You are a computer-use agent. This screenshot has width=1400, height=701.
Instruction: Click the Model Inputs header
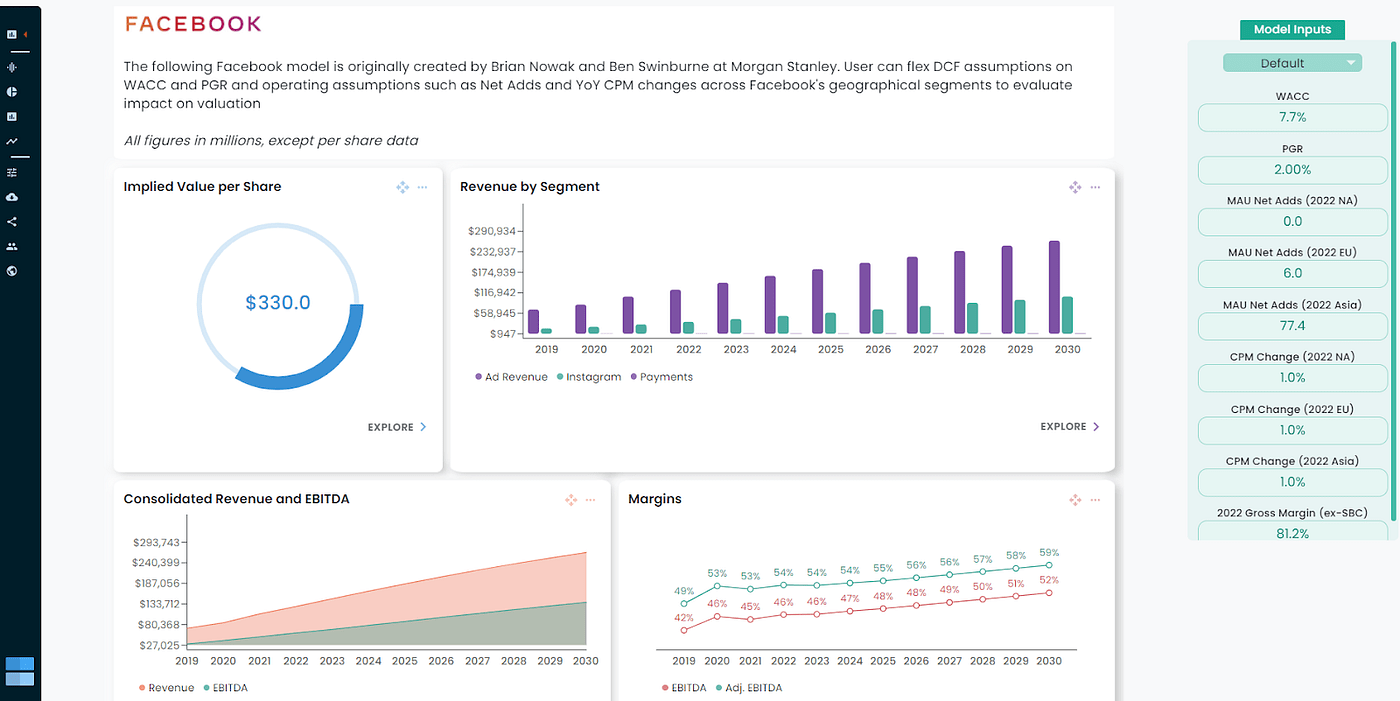tap(1292, 29)
